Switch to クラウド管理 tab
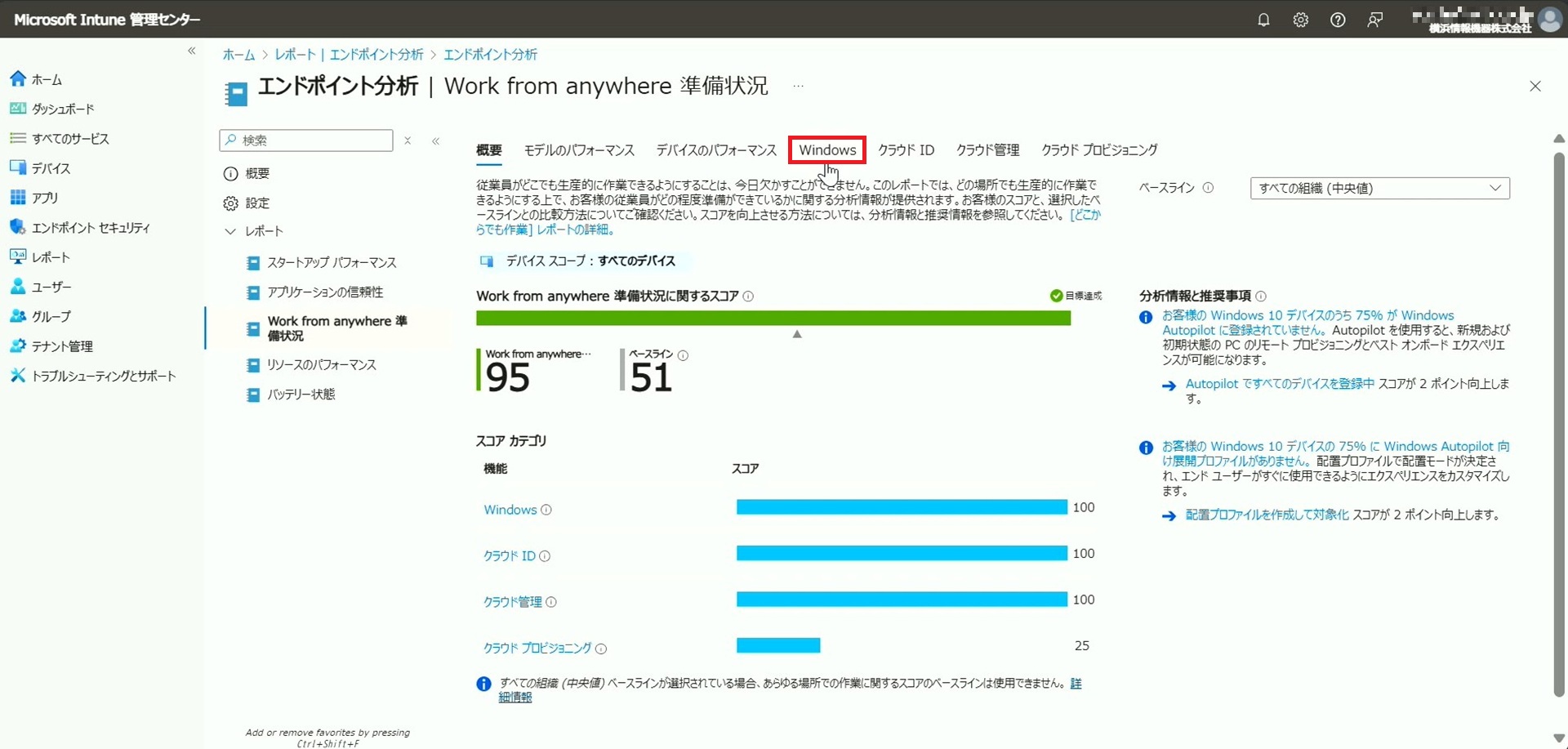 pos(987,150)
